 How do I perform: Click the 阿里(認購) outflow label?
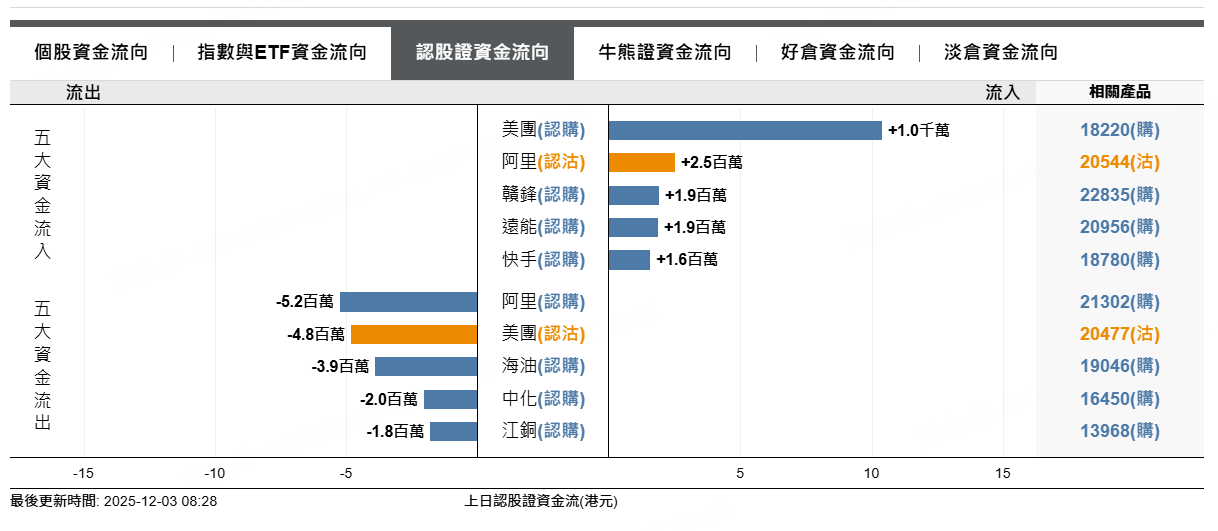pyautogui.click(x=543, y=302)
